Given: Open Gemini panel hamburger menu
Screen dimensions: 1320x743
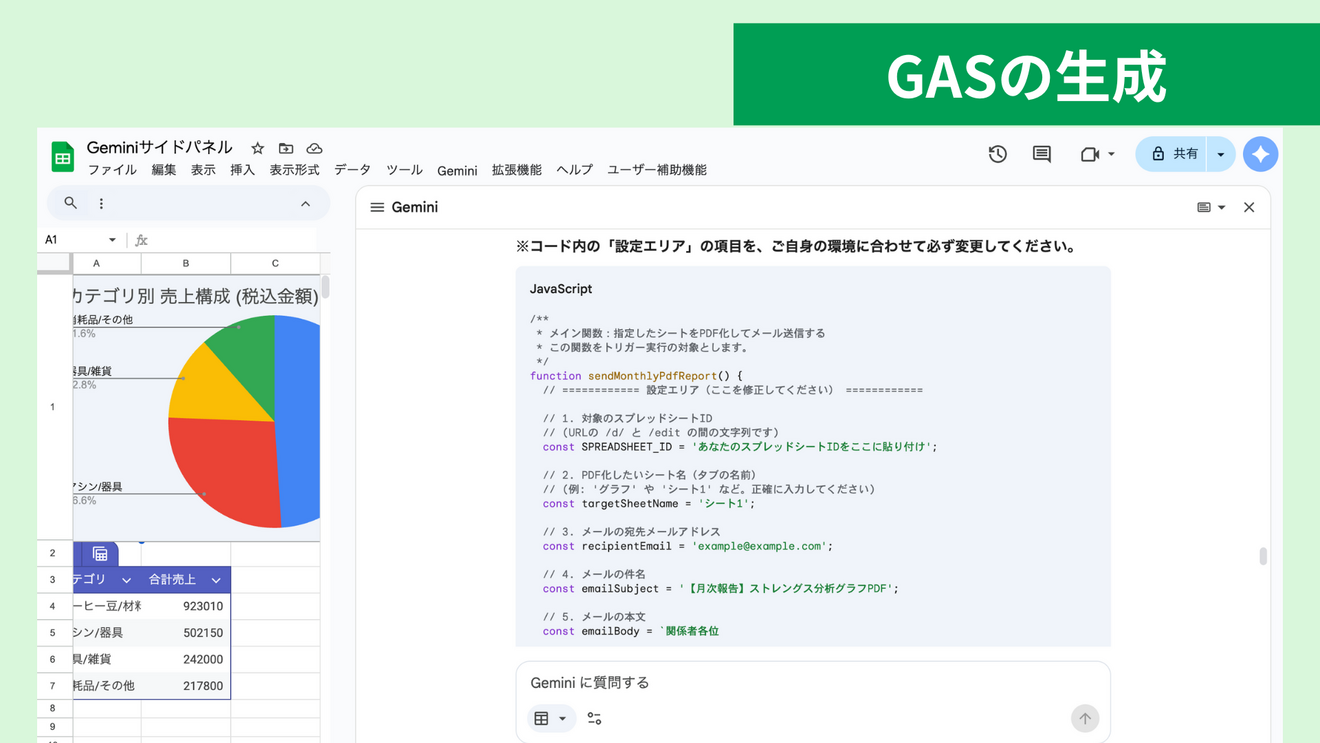Looking at the screenshot, I should click(377, 207).
